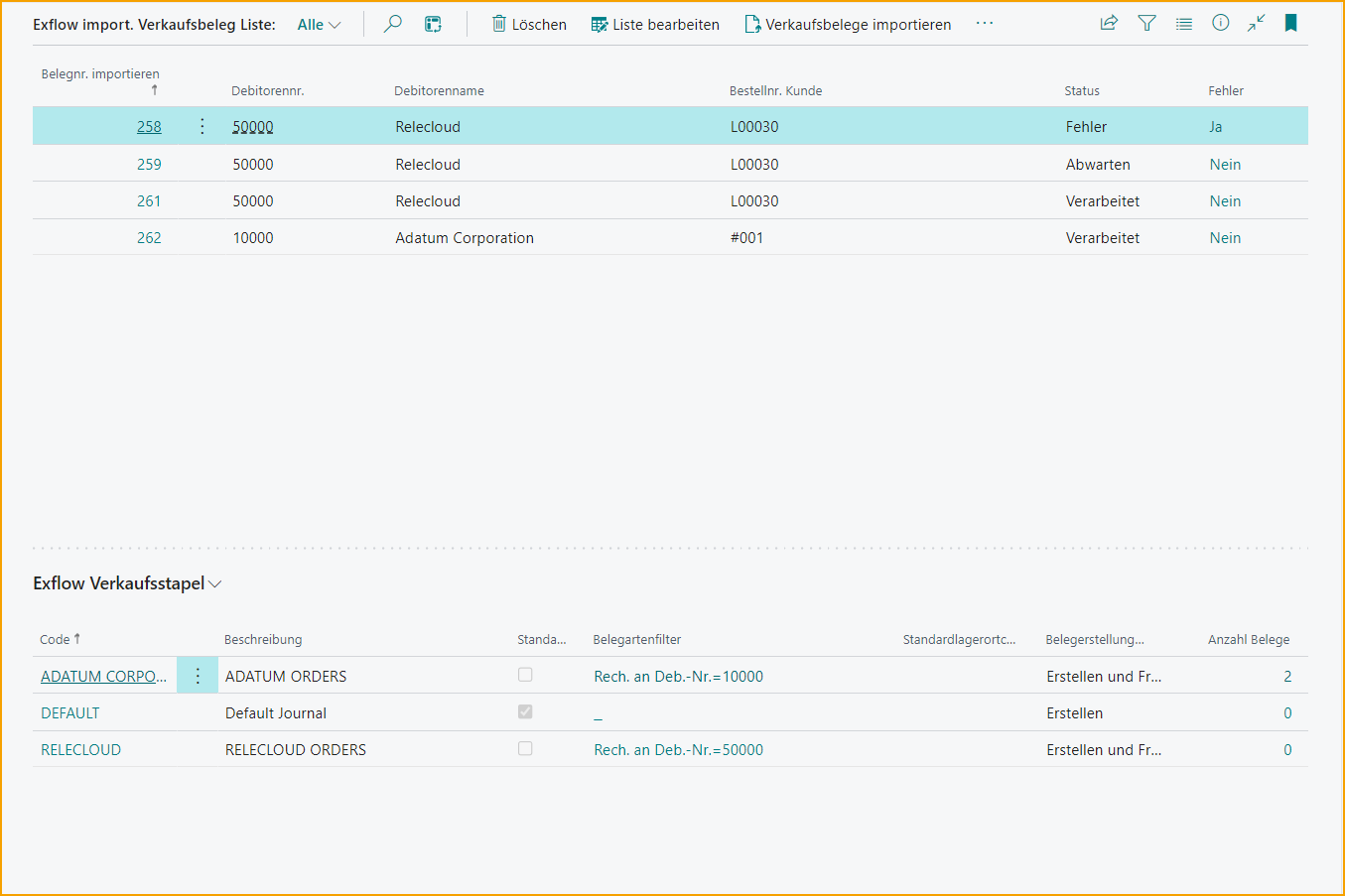Open the Alle view filter dropdown
Viewport: 1345px width, 896px height.
(319, 25)
